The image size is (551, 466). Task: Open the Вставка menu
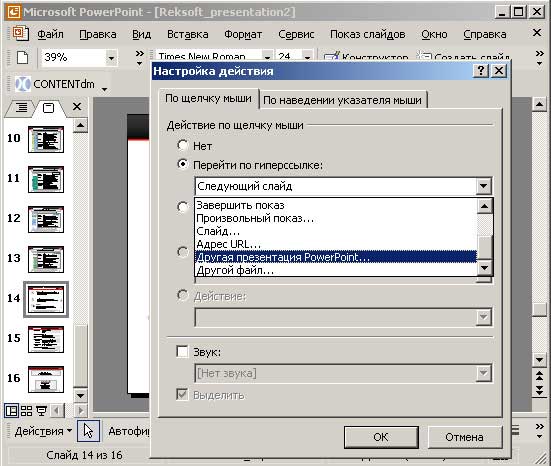click(x=188, y=34)
